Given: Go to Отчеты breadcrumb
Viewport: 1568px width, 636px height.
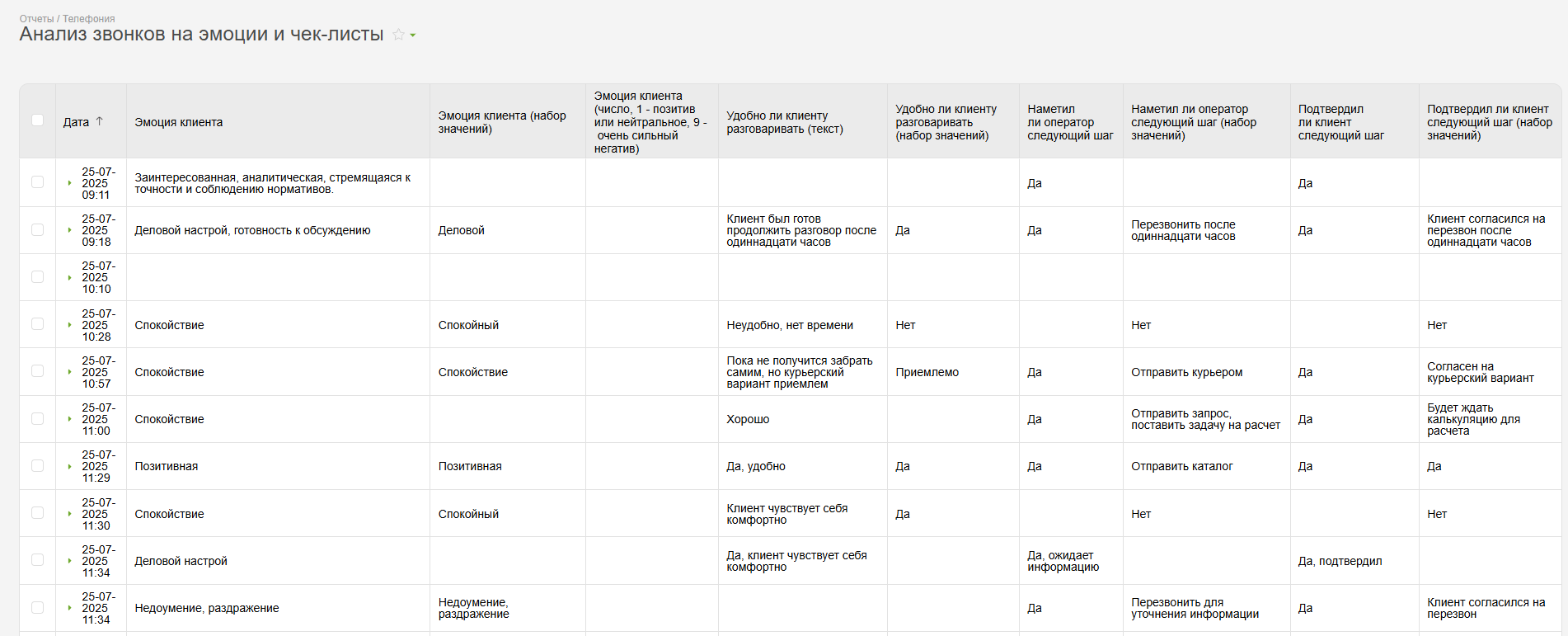Looking at the screenshot, I should point(36,18).
